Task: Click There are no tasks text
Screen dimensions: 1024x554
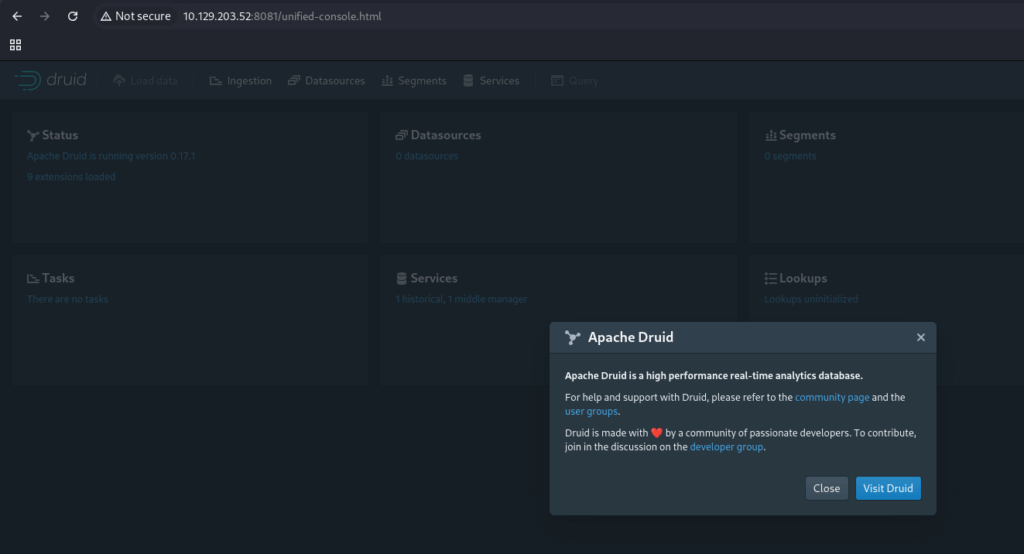Action: [67, 299]
